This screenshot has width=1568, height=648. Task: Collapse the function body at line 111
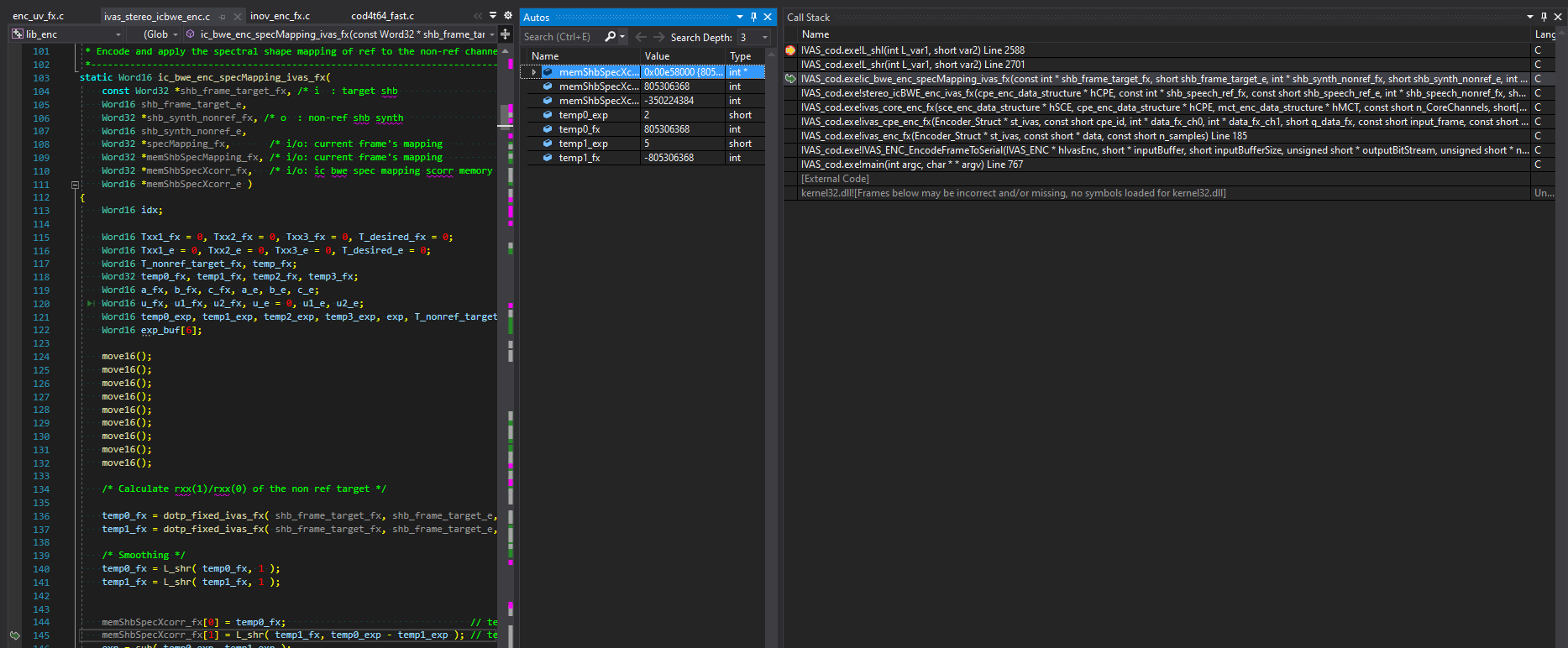75,185
